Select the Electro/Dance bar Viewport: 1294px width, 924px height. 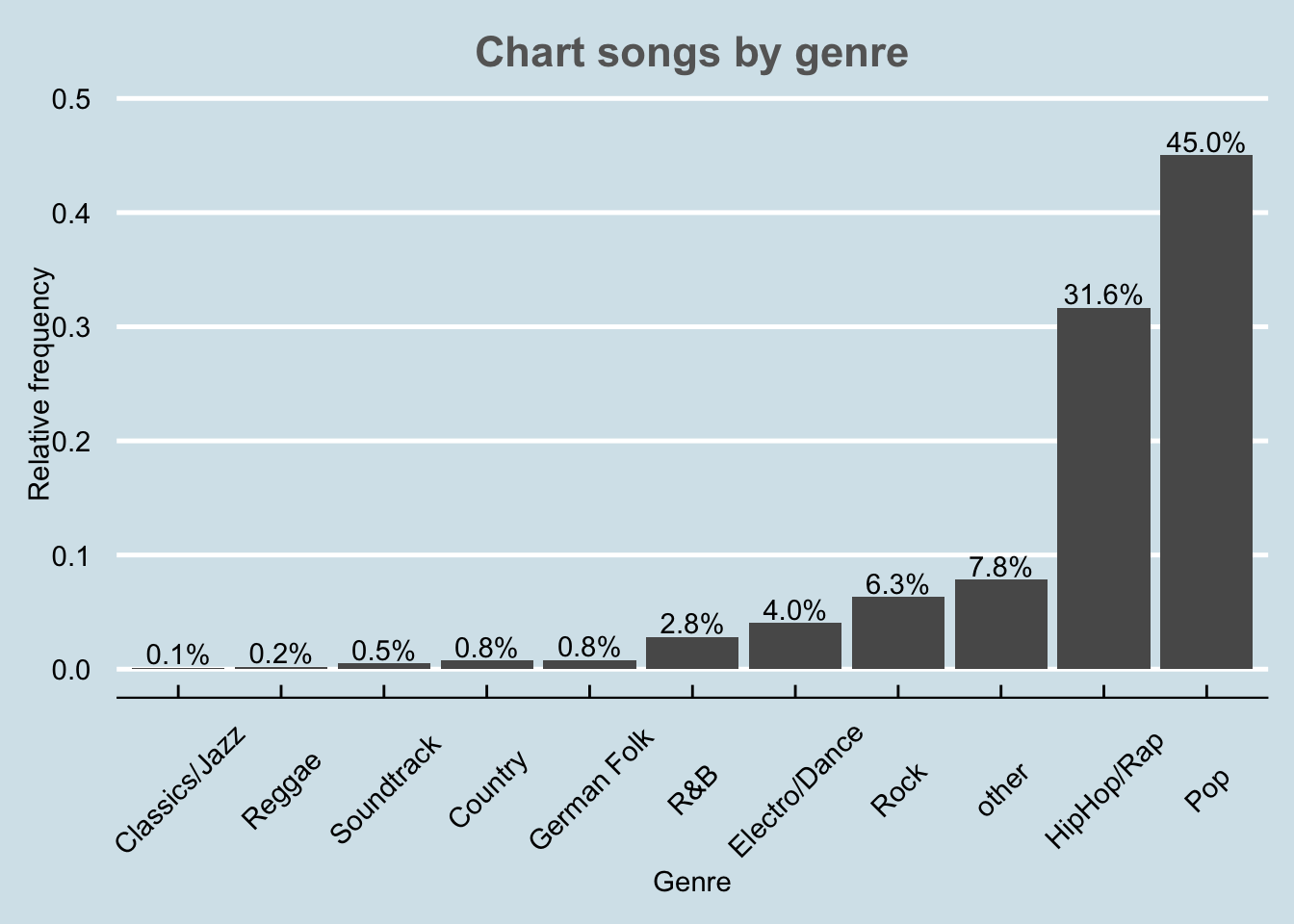[x=794, y=645]
